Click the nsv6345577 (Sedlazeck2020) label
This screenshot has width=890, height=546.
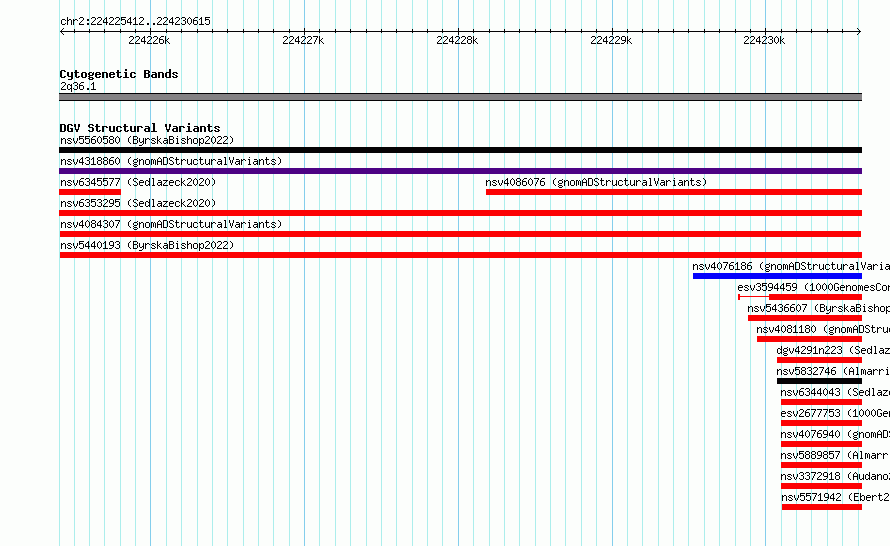click(x=138, y=182)
